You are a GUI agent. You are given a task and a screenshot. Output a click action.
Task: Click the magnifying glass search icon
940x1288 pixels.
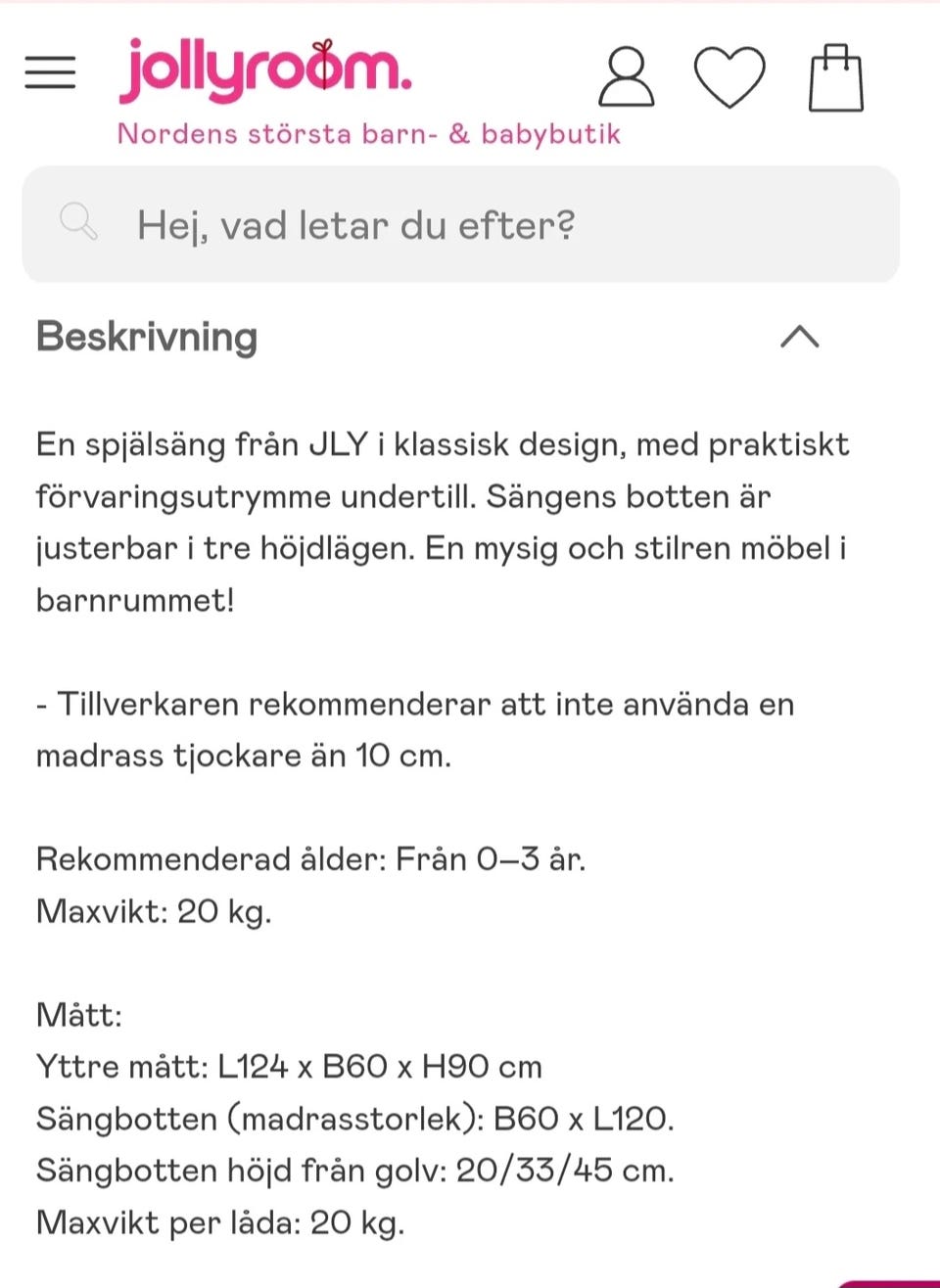coord(78,222)
